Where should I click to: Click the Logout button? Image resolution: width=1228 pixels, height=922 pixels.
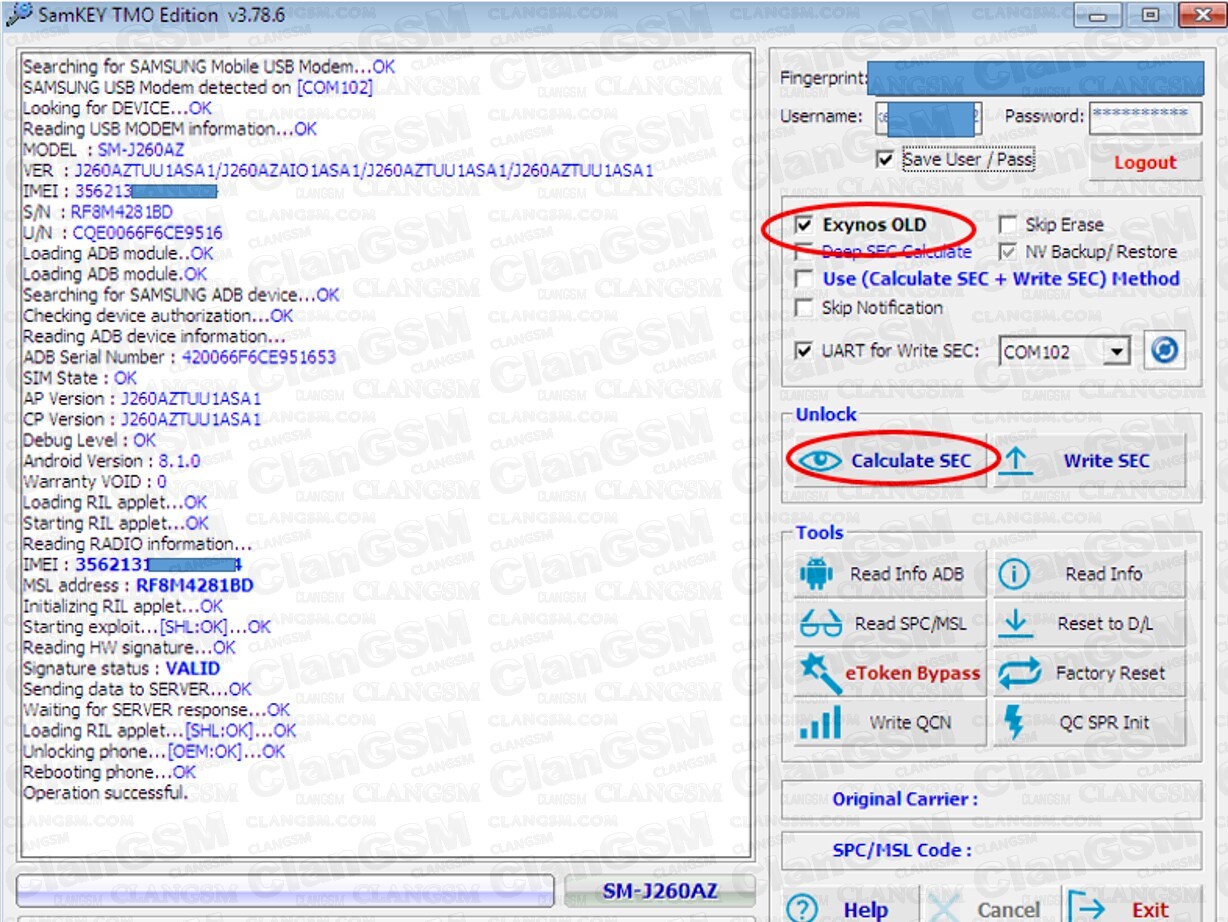point(1145,163)
